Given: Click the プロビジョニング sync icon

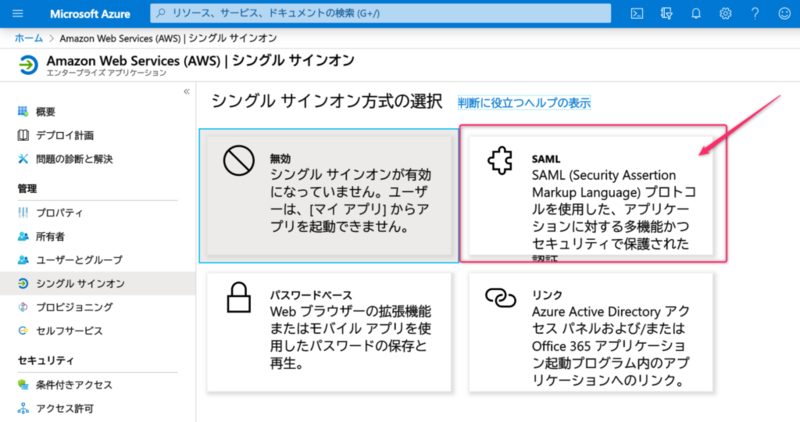Looking at the screenshot, I should [23, 307].
